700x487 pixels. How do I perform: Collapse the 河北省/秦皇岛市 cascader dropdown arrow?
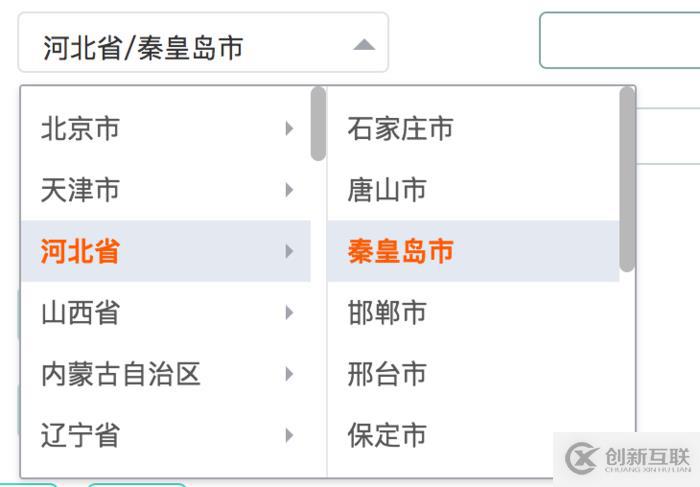pos(364,45)
